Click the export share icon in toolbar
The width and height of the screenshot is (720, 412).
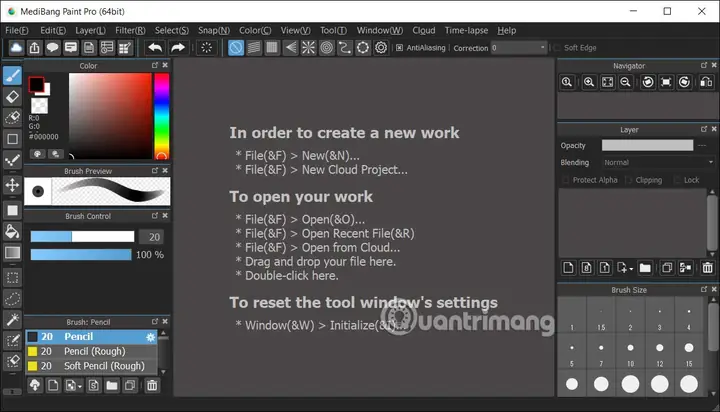[34, 48]
